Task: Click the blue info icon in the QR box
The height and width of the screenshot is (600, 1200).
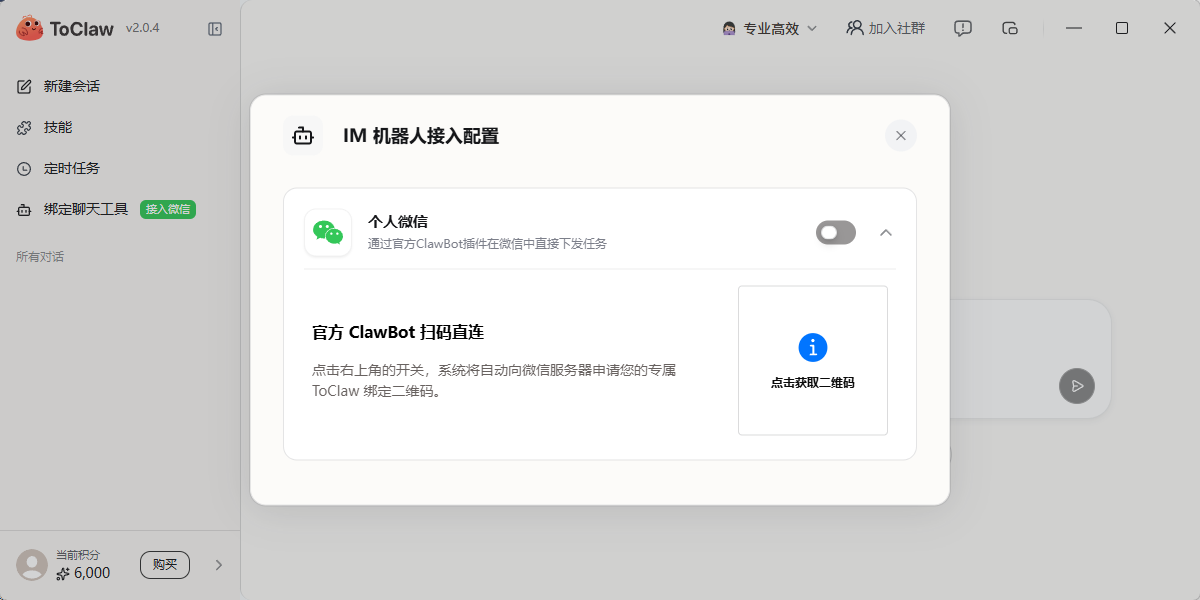Action: point(813,347)
